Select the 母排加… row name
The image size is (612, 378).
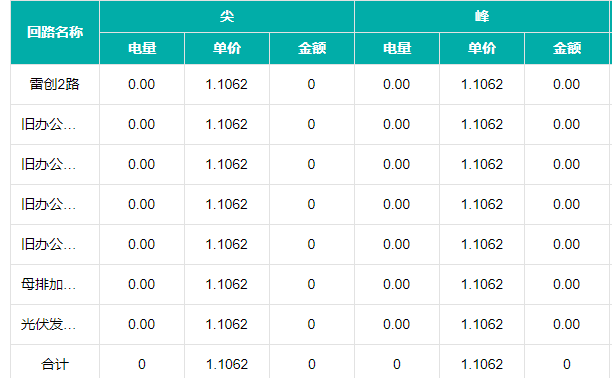48,284
